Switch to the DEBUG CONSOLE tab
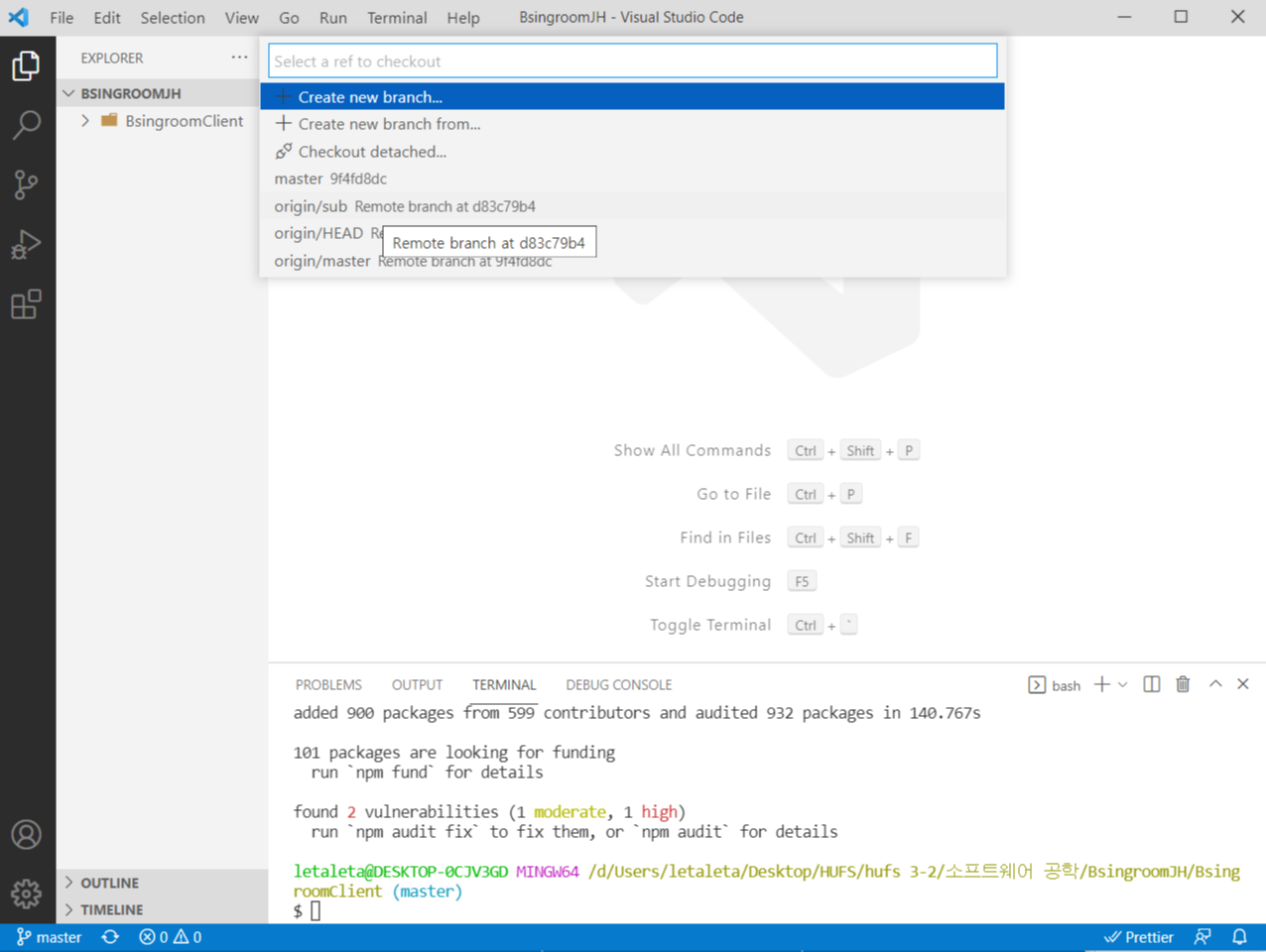 618,685
